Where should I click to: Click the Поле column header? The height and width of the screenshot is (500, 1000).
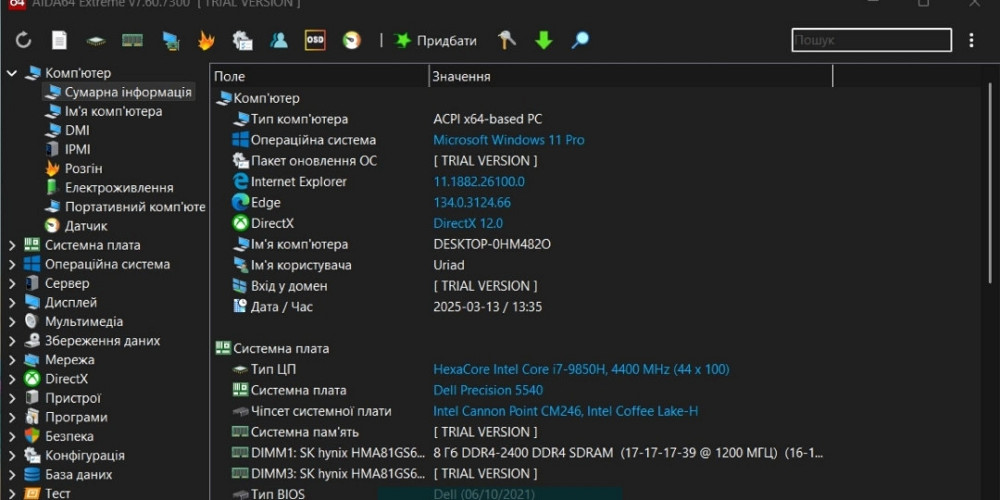[x=319, y=77]
